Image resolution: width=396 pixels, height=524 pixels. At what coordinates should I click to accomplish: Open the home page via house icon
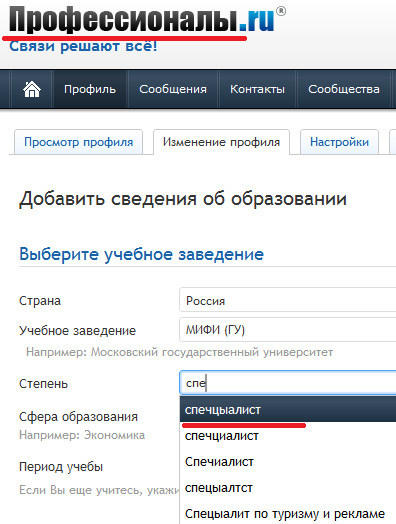point(32,89)
